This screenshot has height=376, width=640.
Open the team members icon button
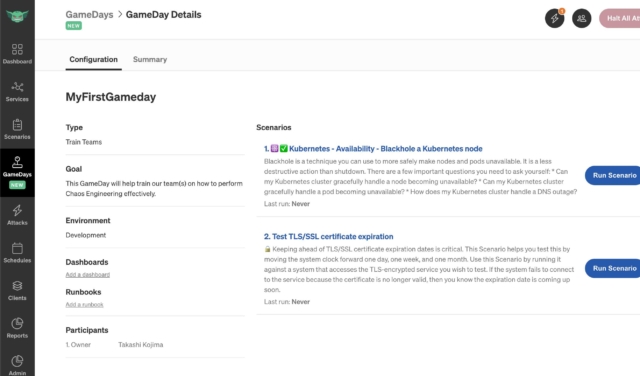582,18
